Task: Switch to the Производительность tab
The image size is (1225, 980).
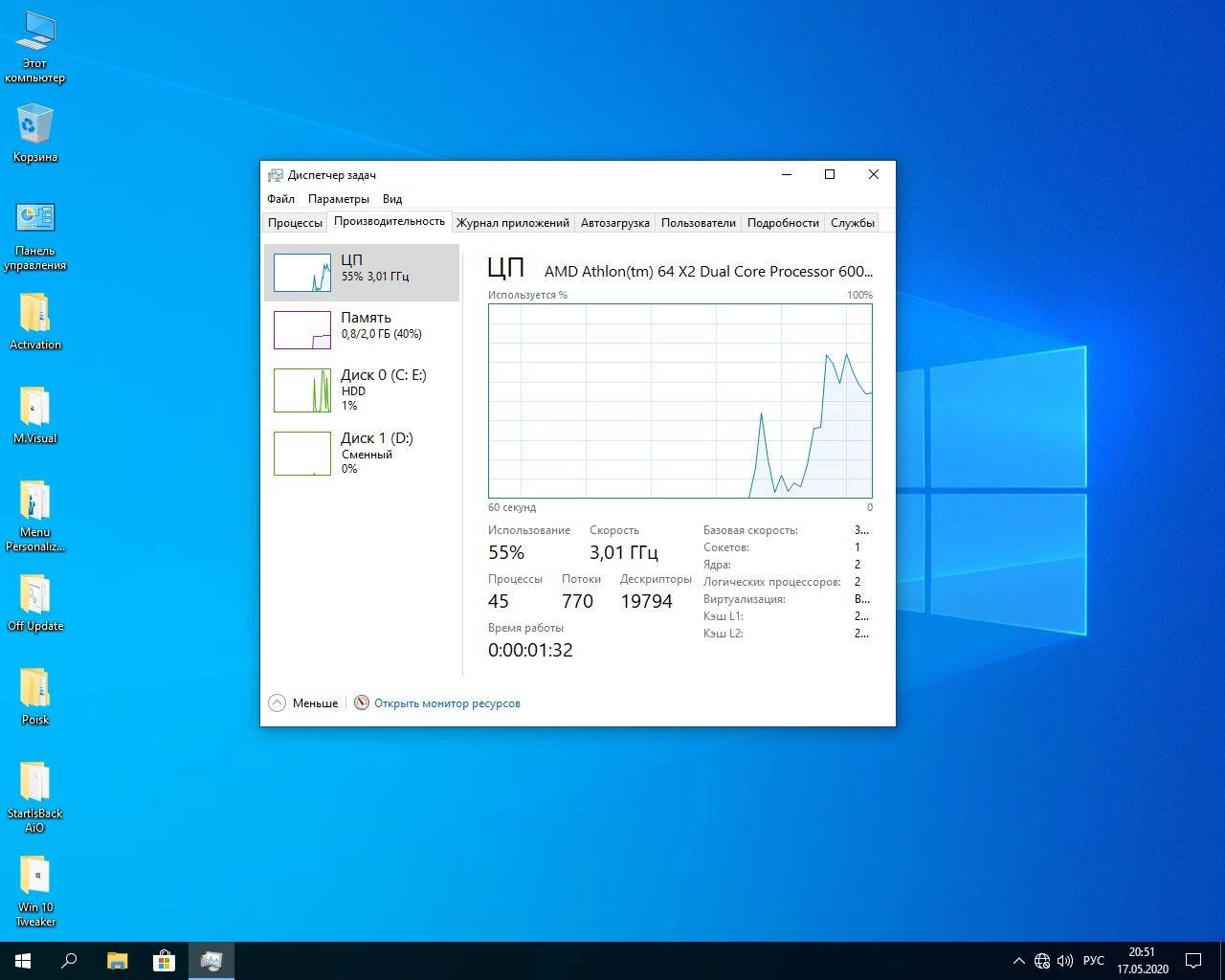Action: coord(390,221)
